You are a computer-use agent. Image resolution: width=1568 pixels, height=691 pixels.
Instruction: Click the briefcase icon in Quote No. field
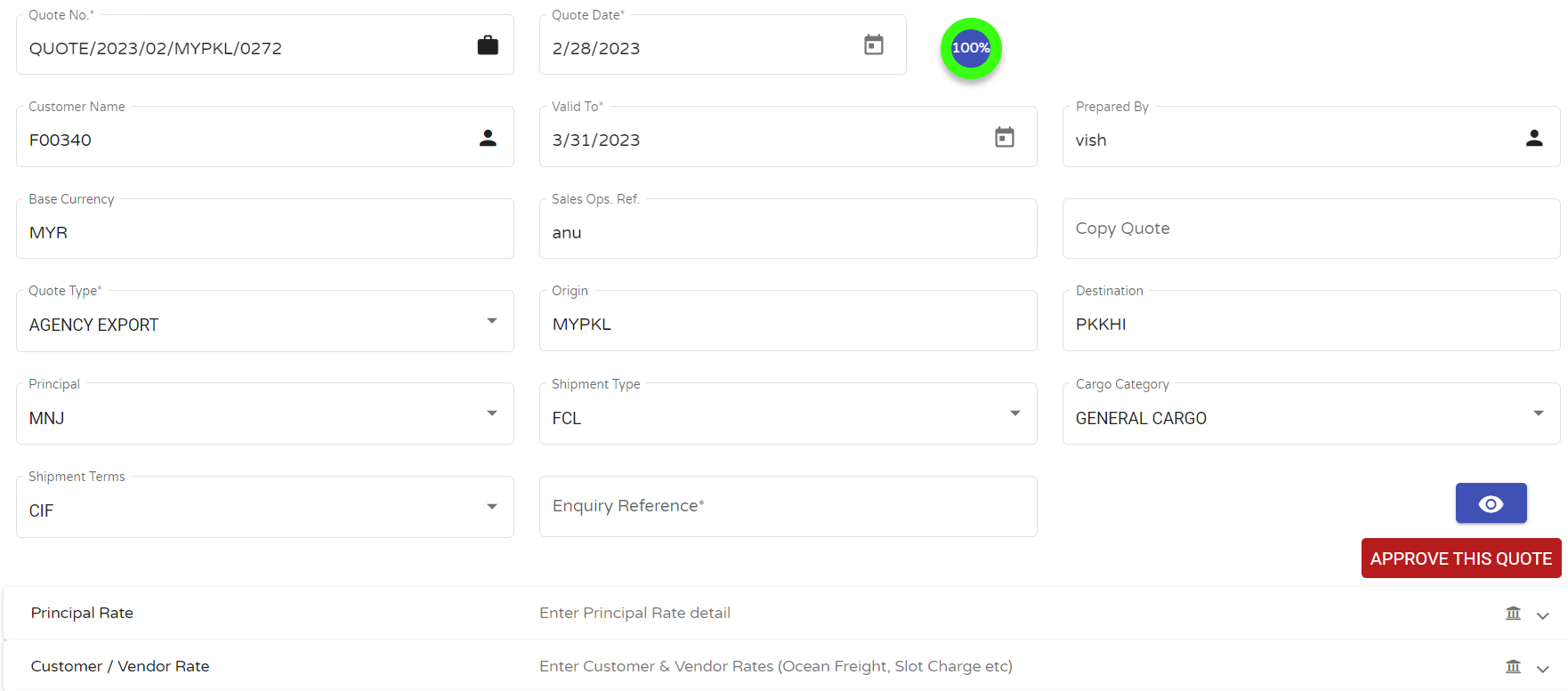(488, 45)
